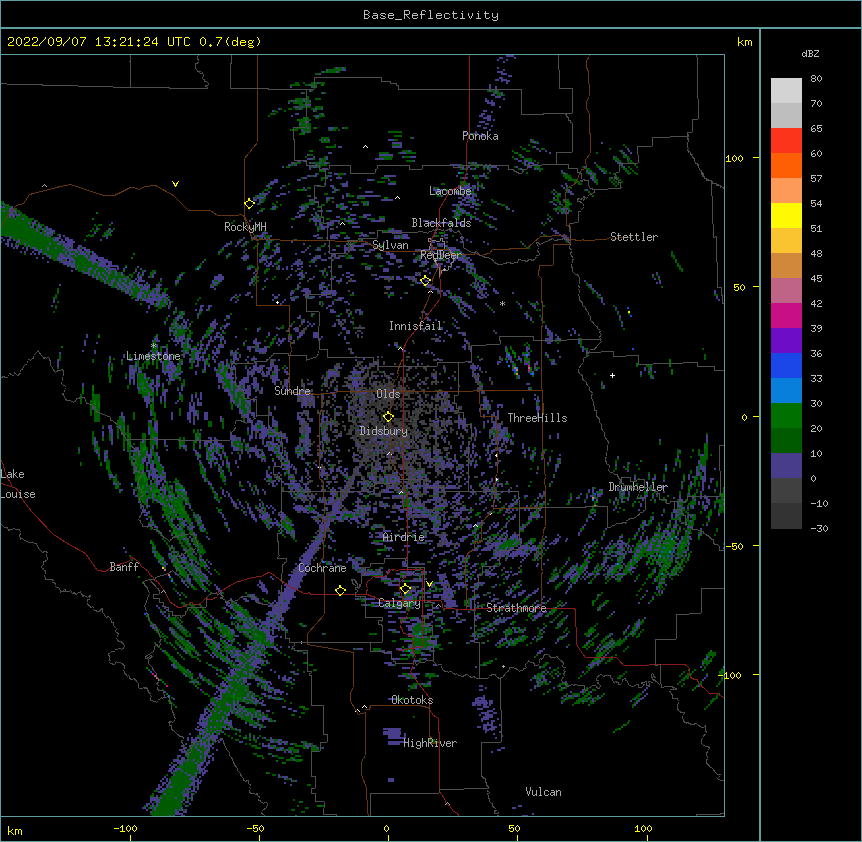862x842 pixels.
Task: Select the blue 36-33 dBZ legend swatch
Action: (x=786, y=365)
